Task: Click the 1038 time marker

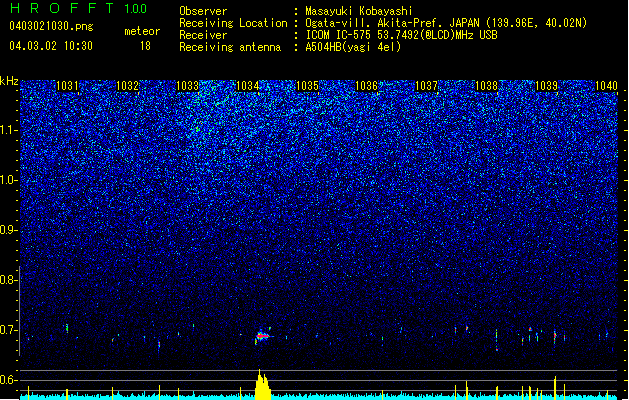Action: point(486,86)
